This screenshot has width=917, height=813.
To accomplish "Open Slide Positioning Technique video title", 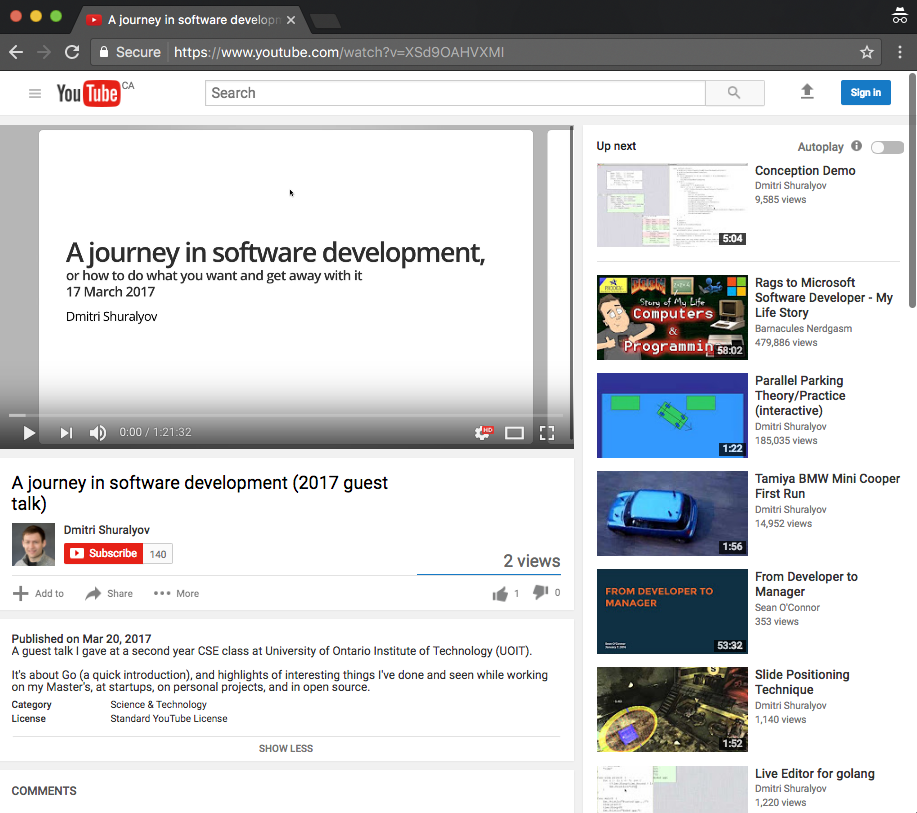I will click(x=802, y=682).
